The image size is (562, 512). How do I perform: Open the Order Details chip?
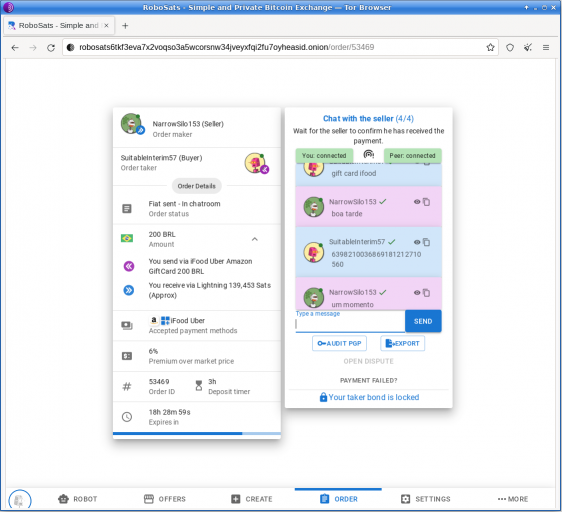[x=196, y=186]
